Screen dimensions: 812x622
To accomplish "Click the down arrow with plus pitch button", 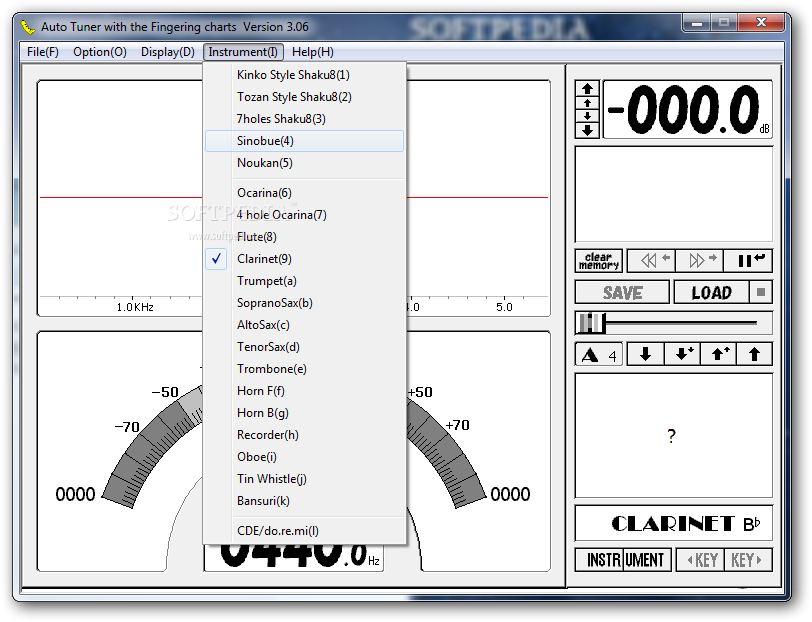I will click(x=683, y=354).
